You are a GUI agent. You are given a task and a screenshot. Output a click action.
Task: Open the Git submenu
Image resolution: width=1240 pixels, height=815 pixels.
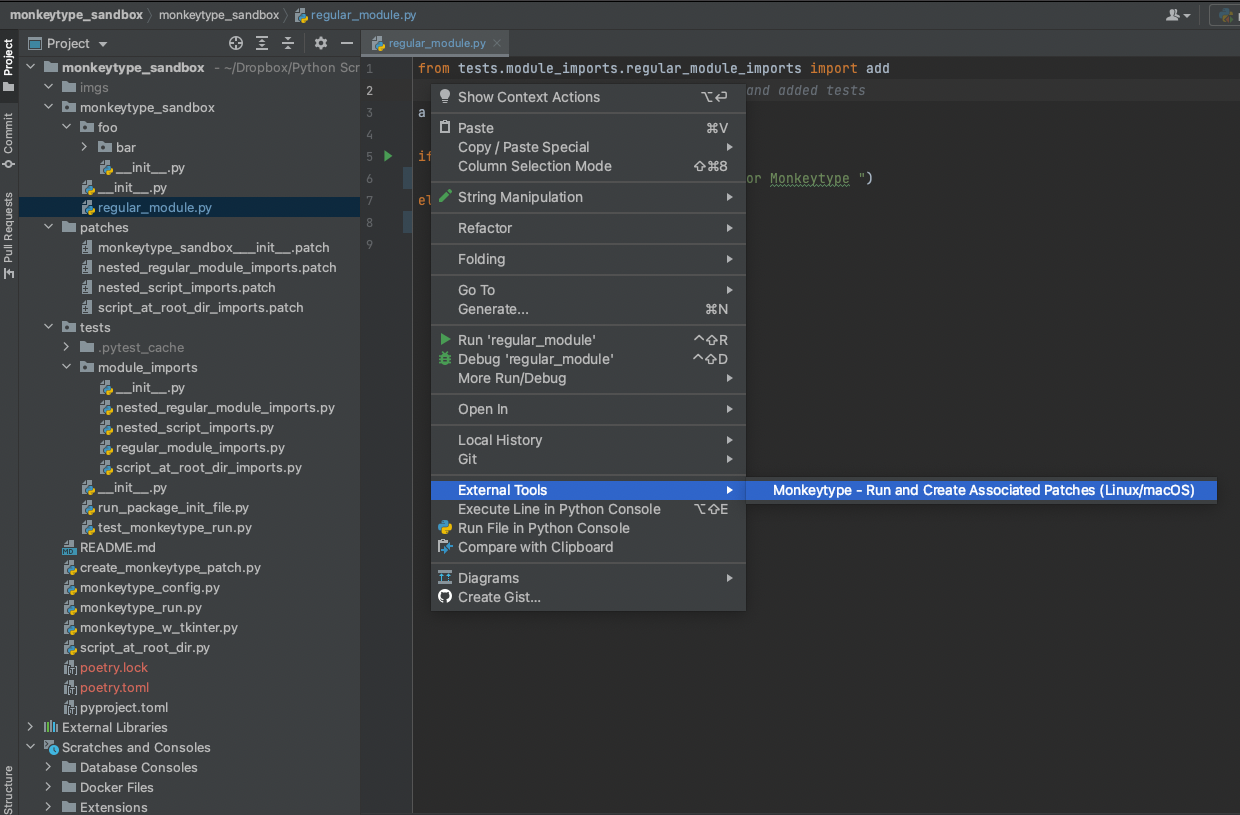pos(588,459)
